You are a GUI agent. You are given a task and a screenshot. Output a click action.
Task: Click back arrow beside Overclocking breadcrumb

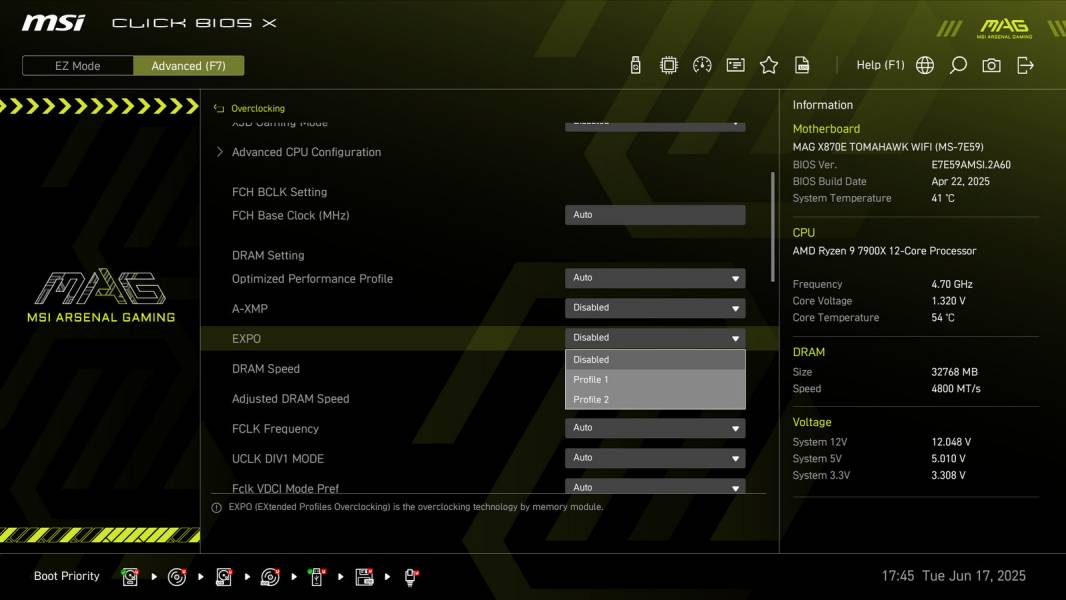(219, 108)
